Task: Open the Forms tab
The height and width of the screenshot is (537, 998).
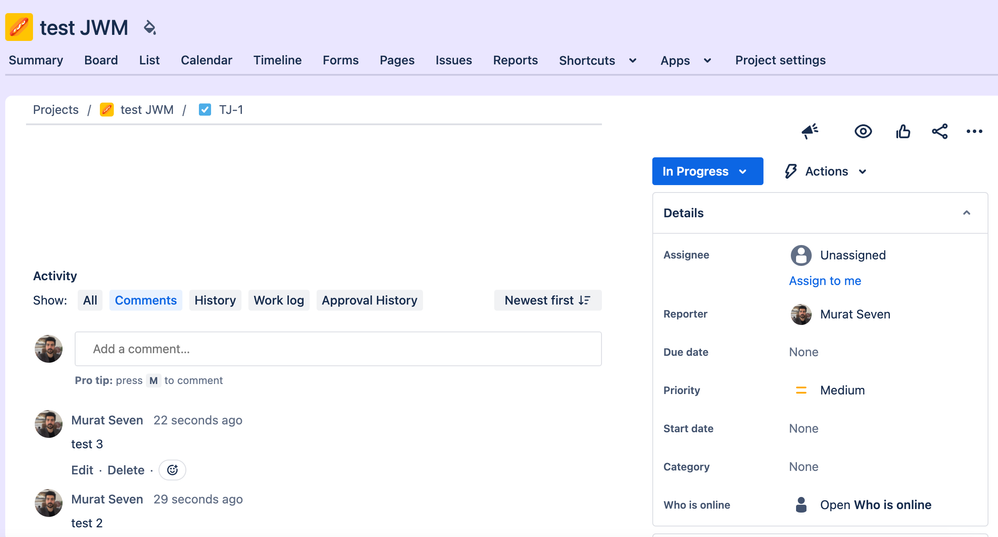Action: point(341,60)
